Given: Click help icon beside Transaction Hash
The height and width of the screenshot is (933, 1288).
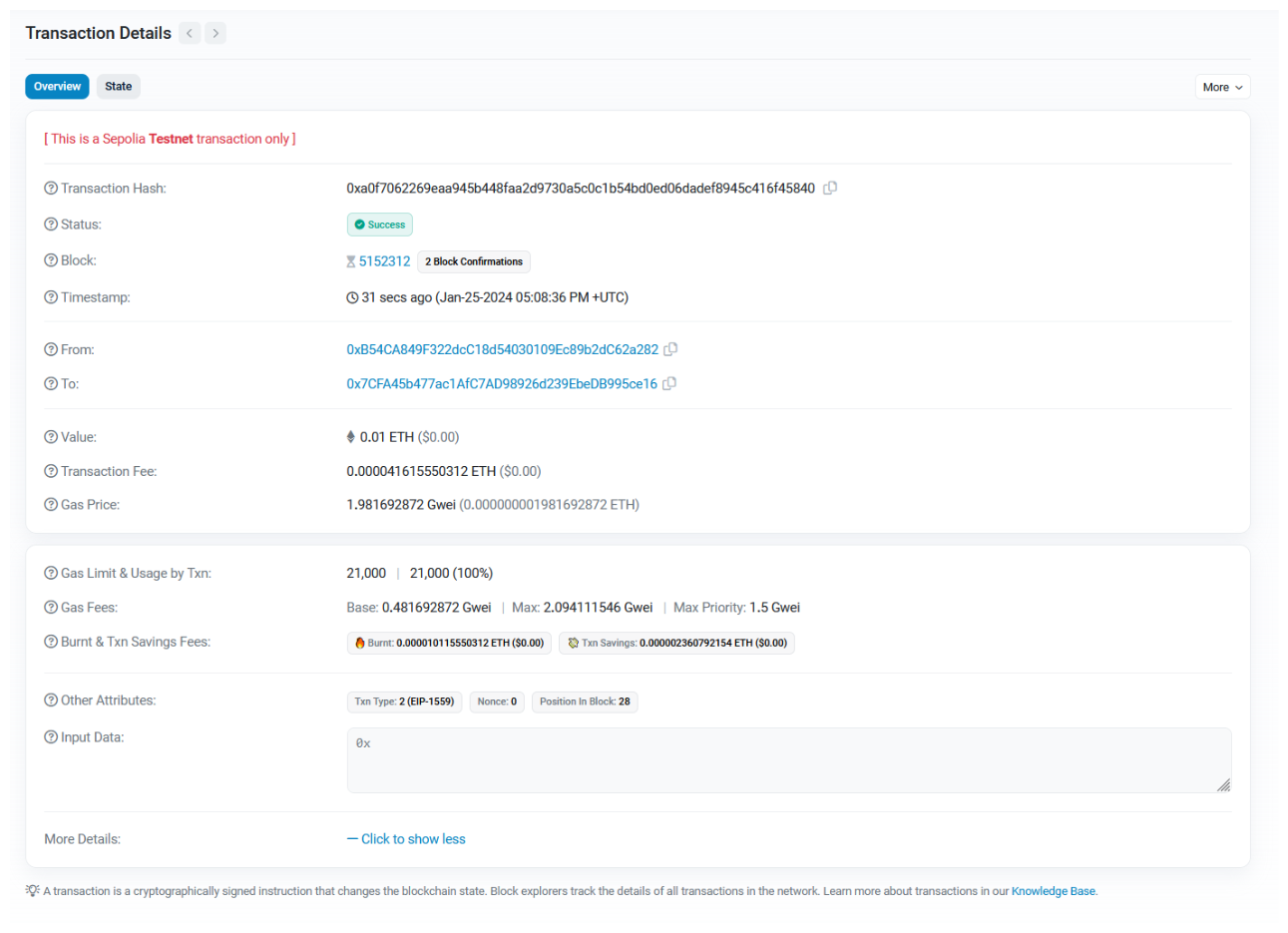Looking at the screenshot, I should [x=51, y=189].
